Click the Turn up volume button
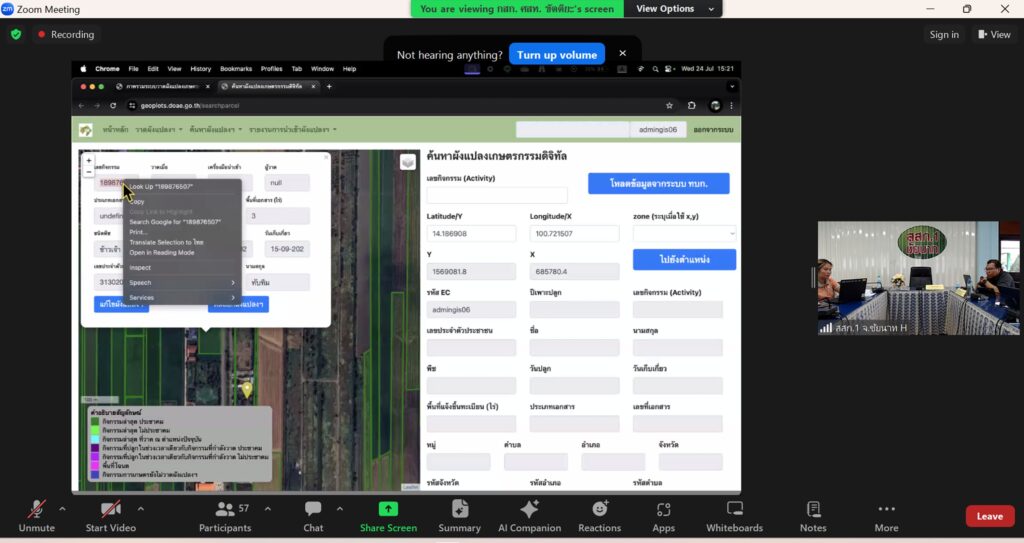The image size is (1024, 543). pyautogui.click(x=556, y=55)
